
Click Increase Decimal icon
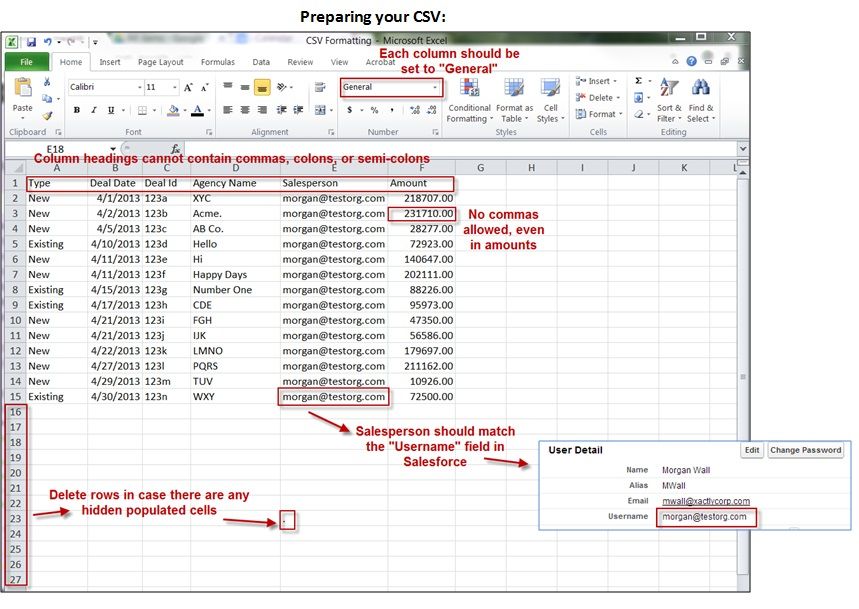[415, 110]
